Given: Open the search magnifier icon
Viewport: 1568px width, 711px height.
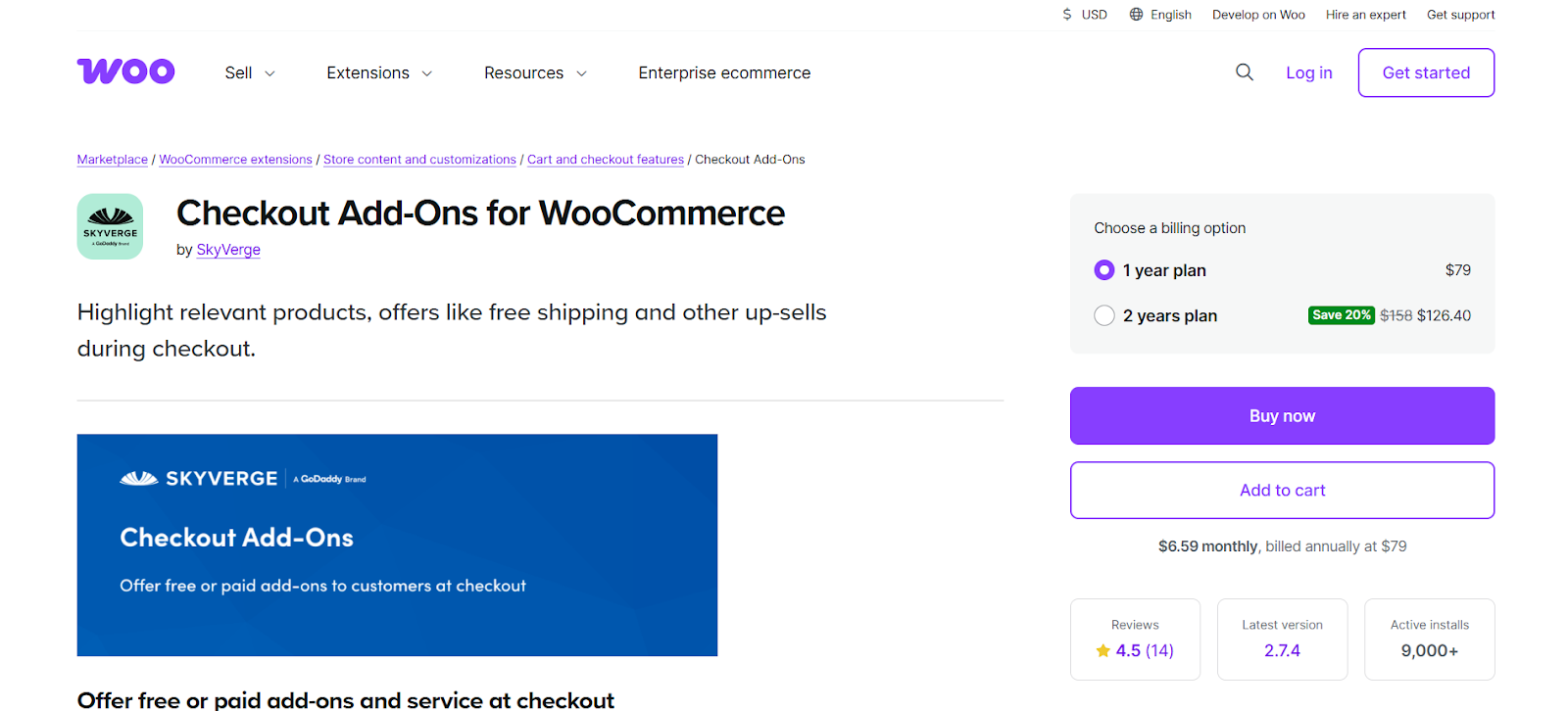Looking at the screenshot, I should click(x=1245, y=72).
